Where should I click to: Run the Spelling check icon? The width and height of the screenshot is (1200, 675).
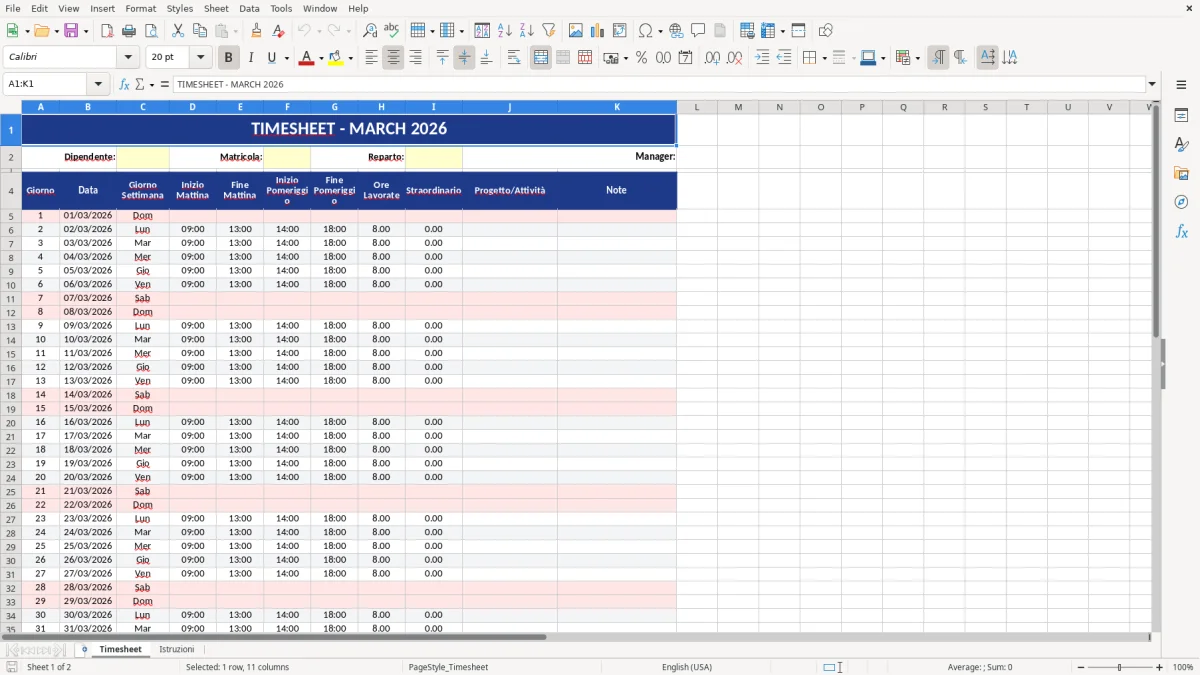coord(391,31)
